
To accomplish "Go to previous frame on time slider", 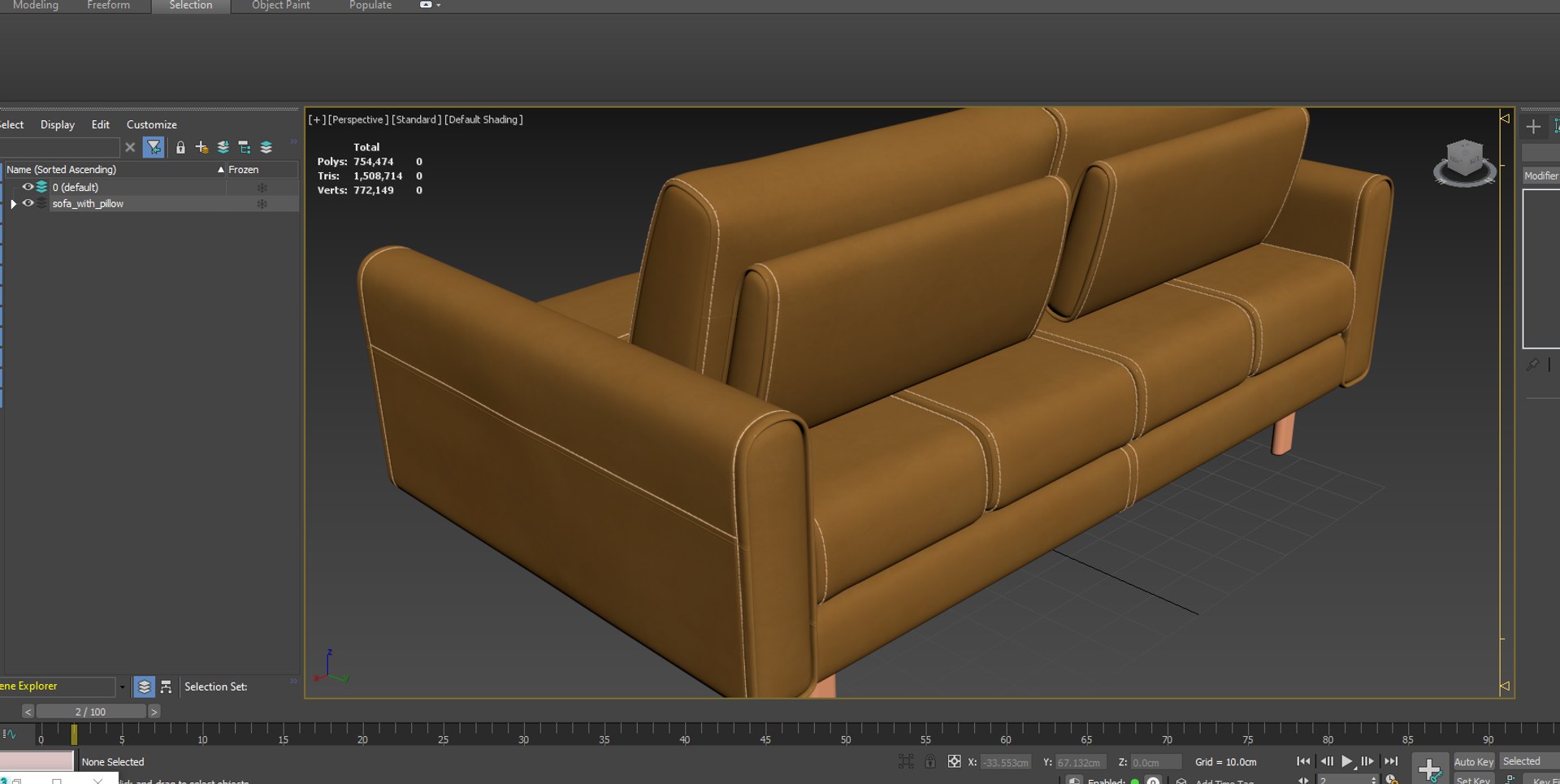I will tap(28, 712).
